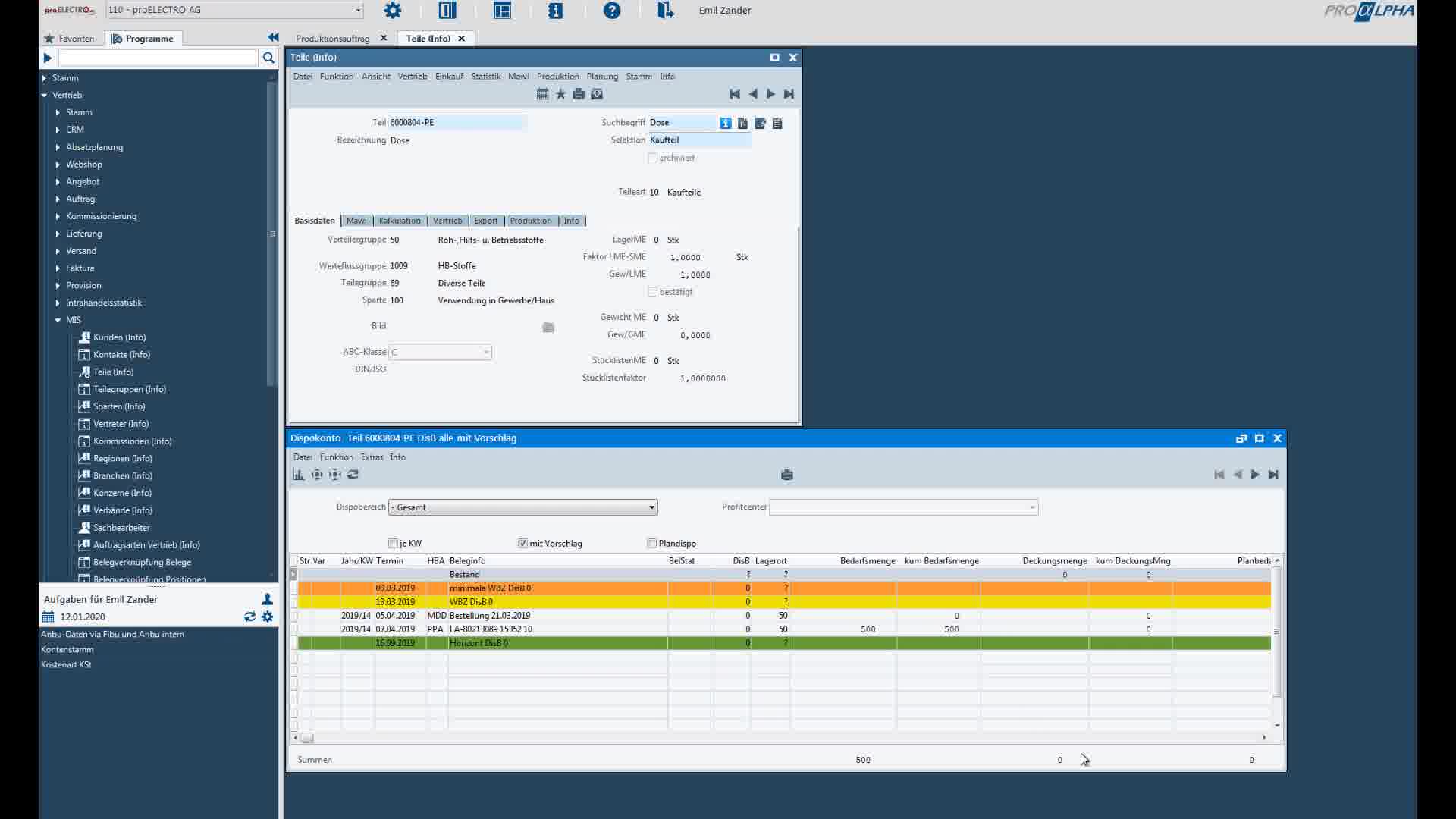Jump to first record in Teile (Info)
The width and height of the screenshot is (1456, 819).
tap(734, 94)
